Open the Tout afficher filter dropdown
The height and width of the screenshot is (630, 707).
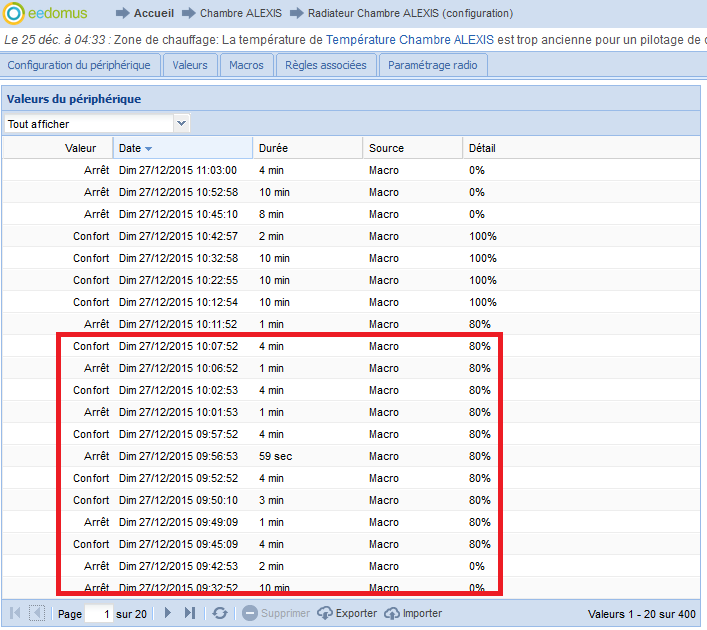(x=181, y=124)
